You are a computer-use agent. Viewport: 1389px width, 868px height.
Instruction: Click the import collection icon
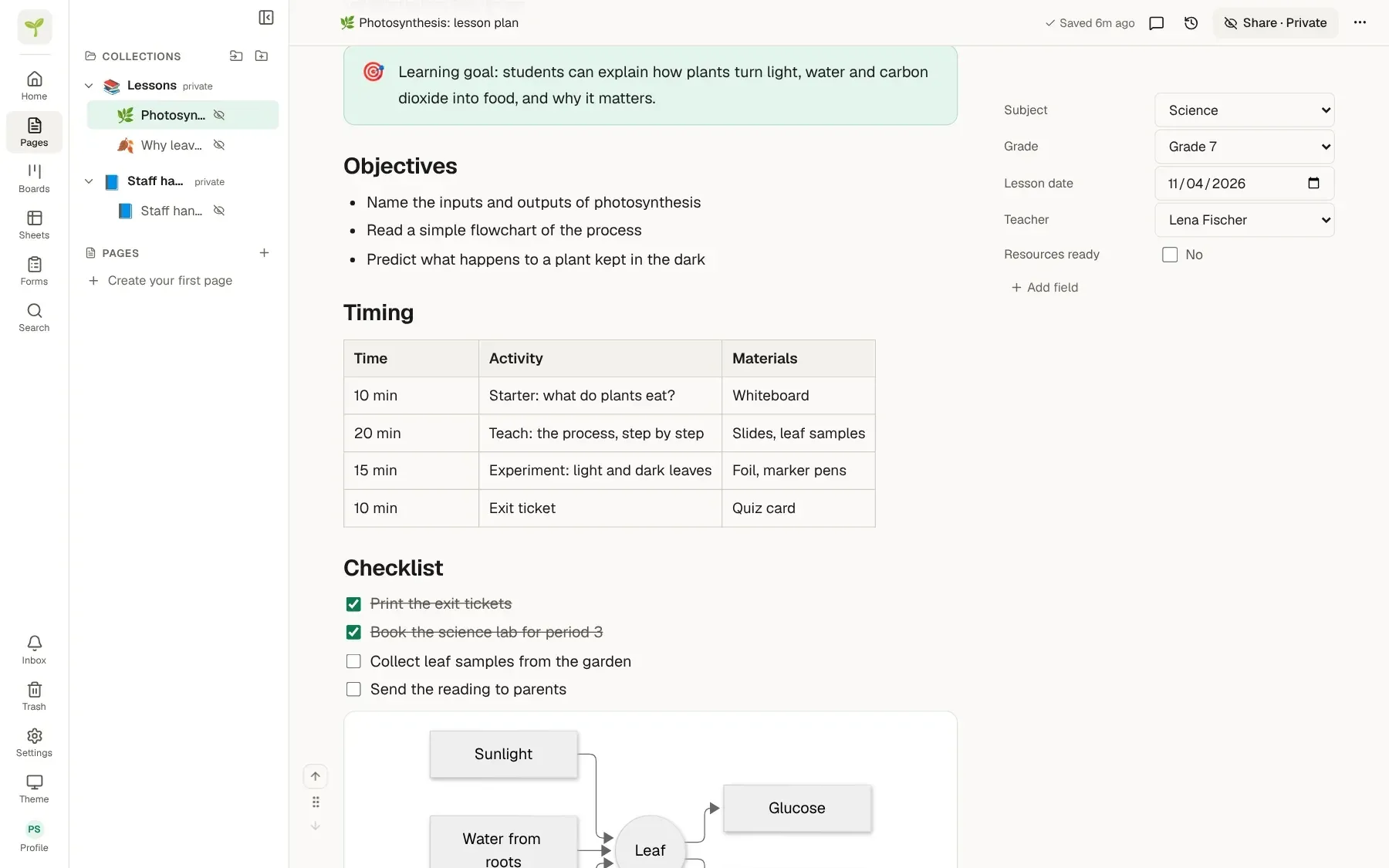(x=236, y=56)
